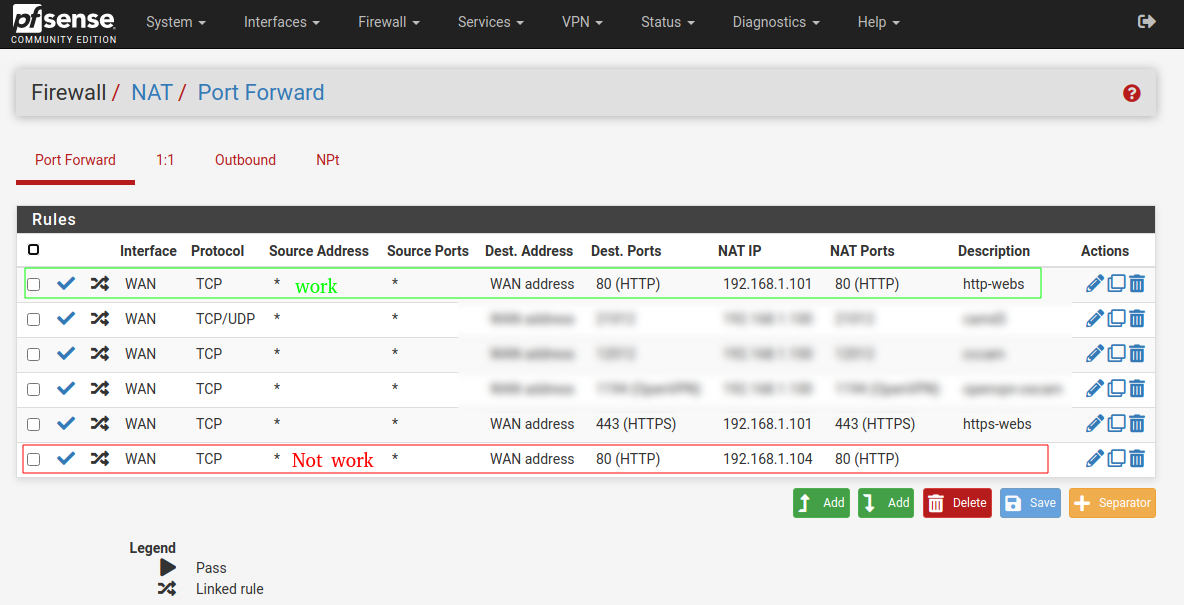Click the NAT breadcrumb link
The width and height of the screenshot is (1184, 605).
(152, 93)
